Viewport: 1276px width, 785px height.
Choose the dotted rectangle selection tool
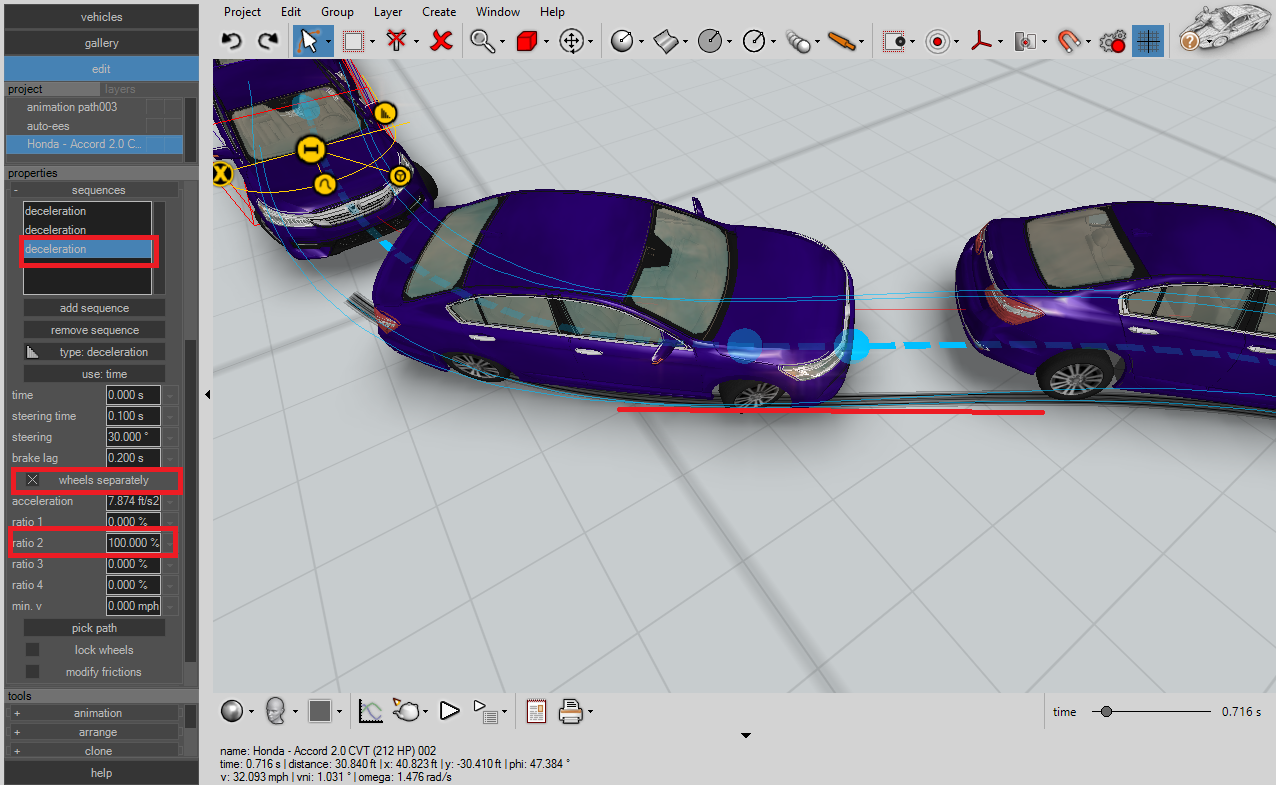pyautogui.click(x=352, y=41)
